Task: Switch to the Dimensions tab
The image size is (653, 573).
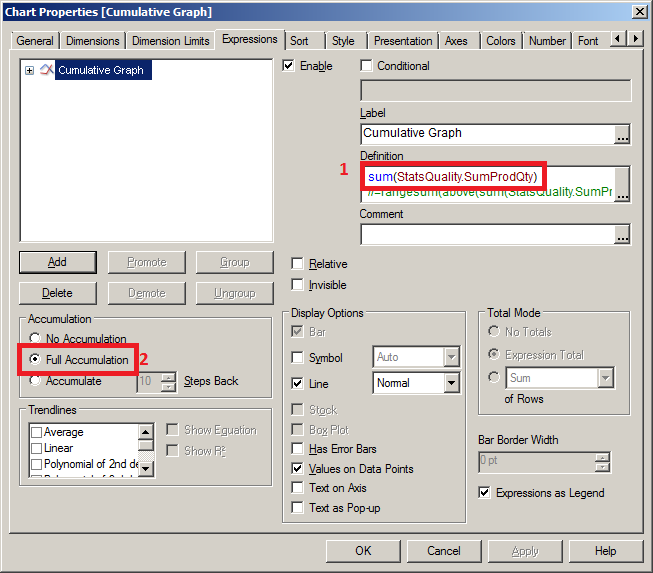Action: point(92,41)
